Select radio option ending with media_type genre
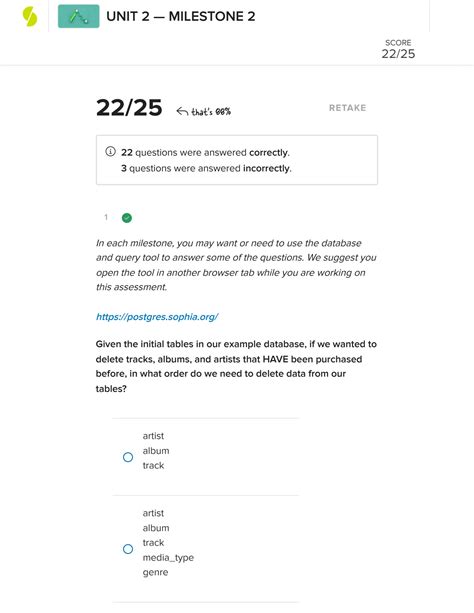 tap(128, 549)
